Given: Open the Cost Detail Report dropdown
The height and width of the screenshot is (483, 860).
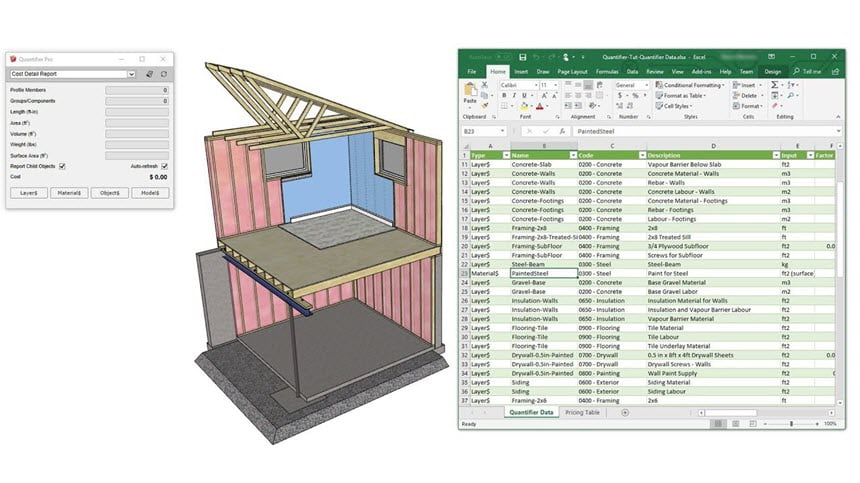Looking at the screenshot, I should point(131,74).
